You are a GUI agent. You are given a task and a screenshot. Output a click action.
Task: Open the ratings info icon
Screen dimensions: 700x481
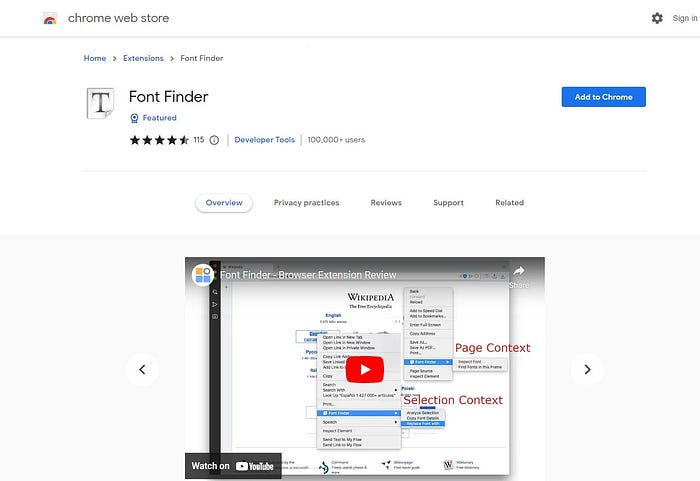coord(214,140)
